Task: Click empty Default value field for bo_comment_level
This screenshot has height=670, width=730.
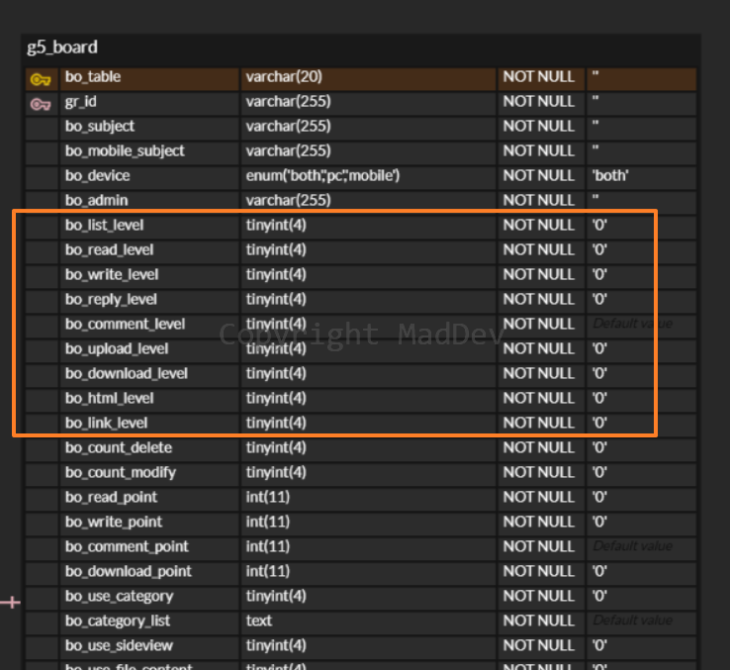Action: pyautogui.click(x=632, y=324)
